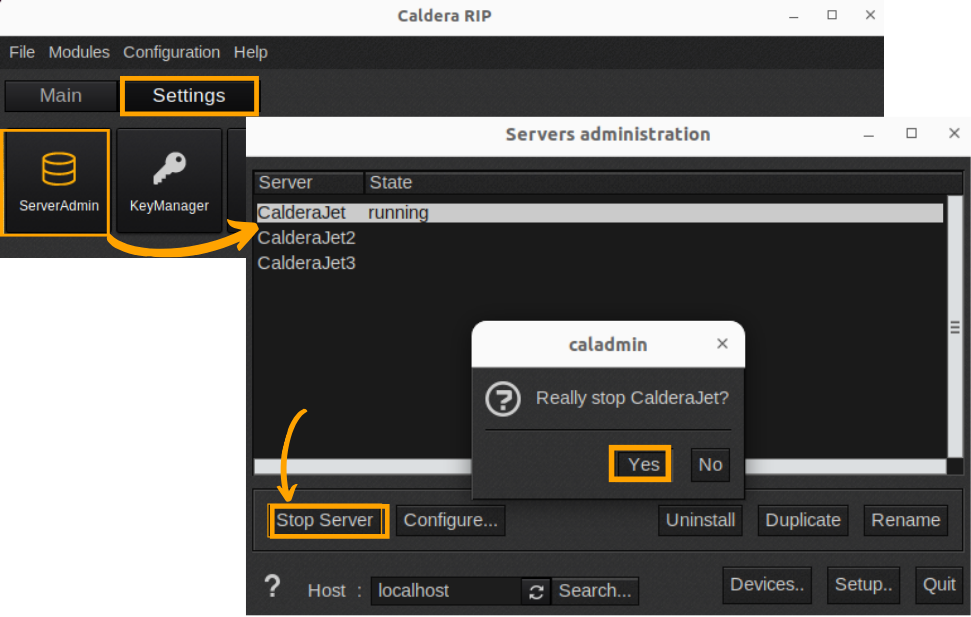The image size is (971, 617).
Task: Open the Devices panel
Action: tap(767, 584)
